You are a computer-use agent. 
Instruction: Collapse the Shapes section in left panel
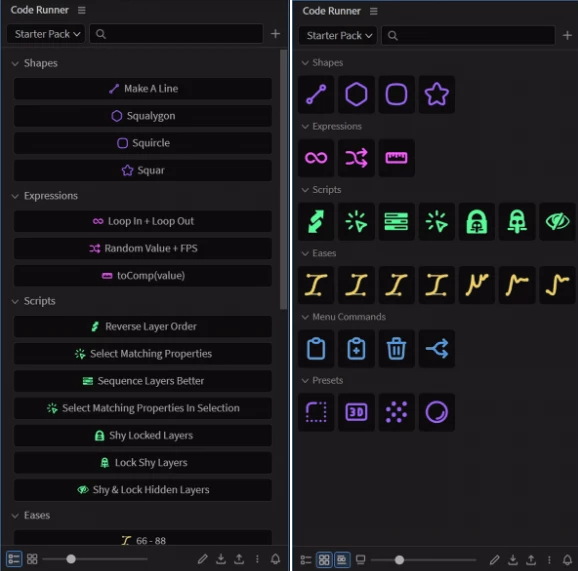tap(15, 63)
